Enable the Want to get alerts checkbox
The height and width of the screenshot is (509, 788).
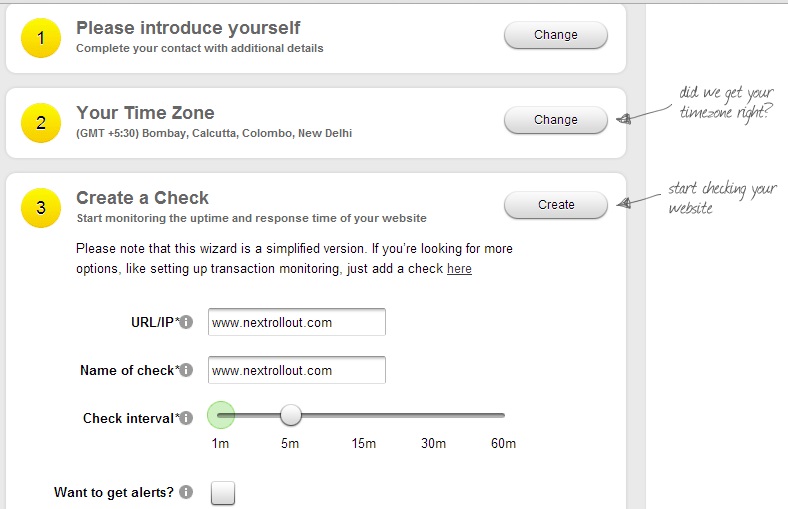click(x=223, y=493)
